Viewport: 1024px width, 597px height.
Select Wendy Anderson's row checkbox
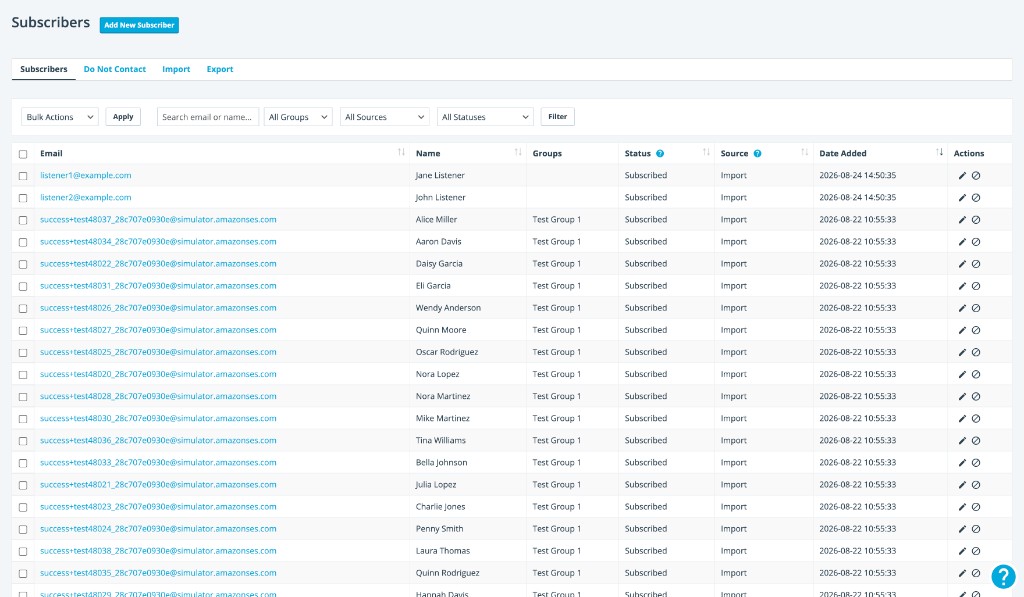pyautogui.click(x=23, y=308)
